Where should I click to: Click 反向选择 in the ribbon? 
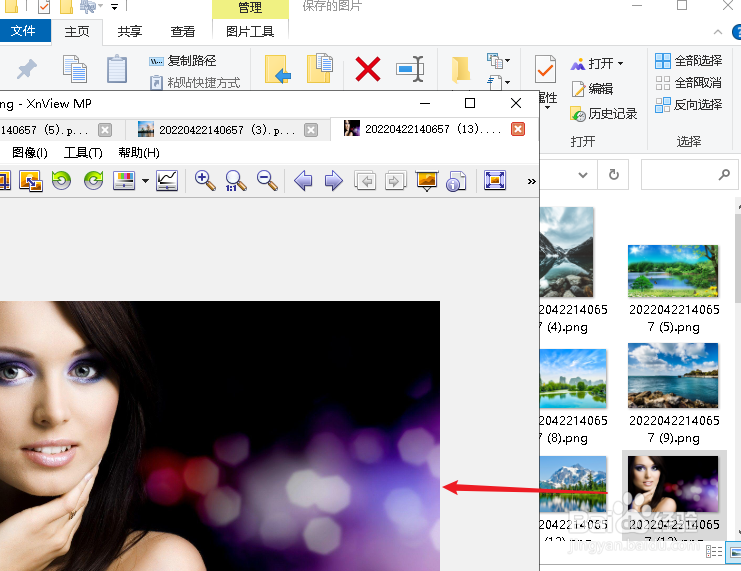(x=689, y=104)
